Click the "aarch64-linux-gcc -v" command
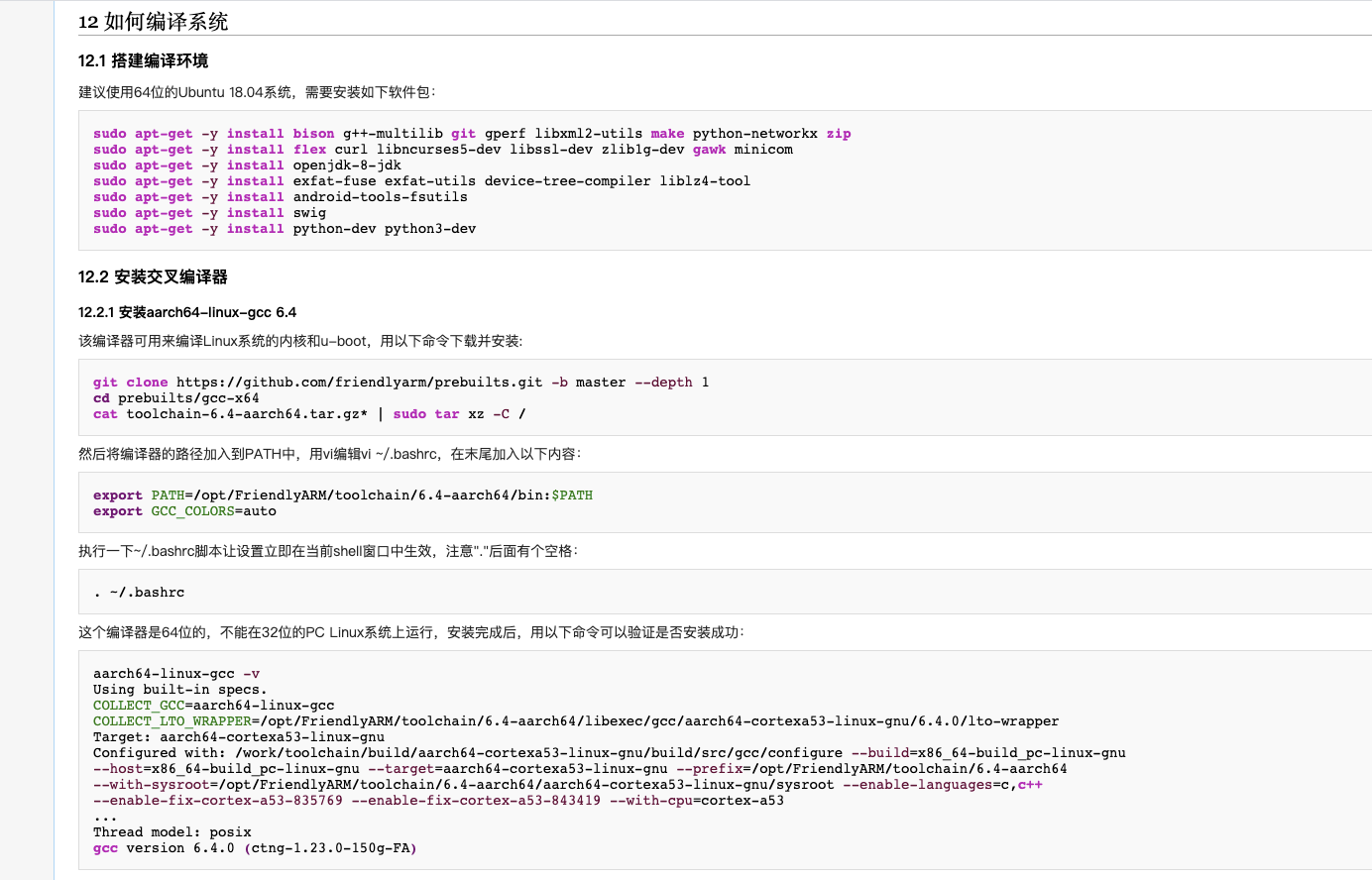This screenshot has height=880, width=1372. tap(176, 674)
